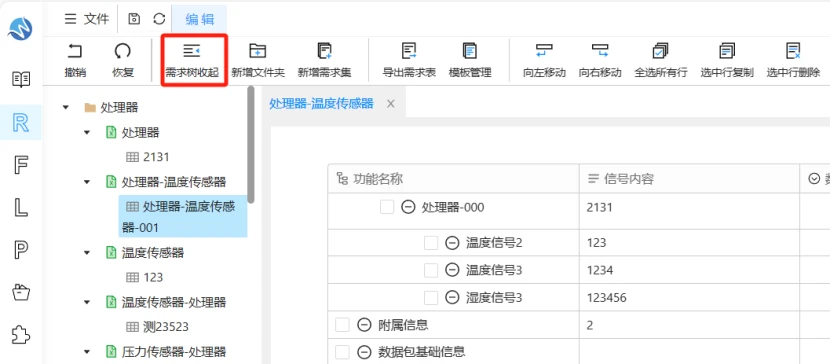Click 撤销 undo button
830x364 pixels.
tap(75, 61)
